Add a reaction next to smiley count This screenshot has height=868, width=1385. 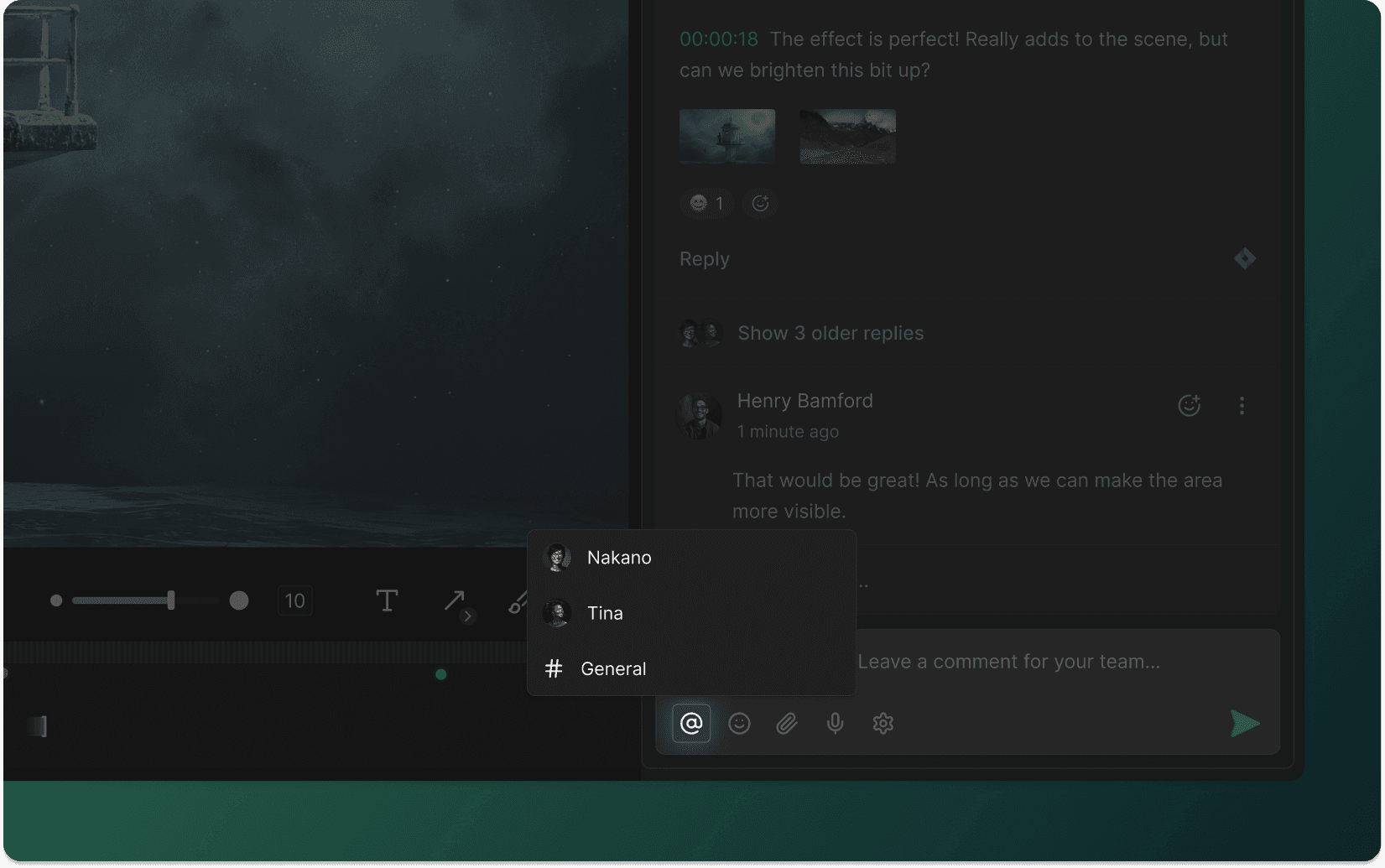point(760,203)
